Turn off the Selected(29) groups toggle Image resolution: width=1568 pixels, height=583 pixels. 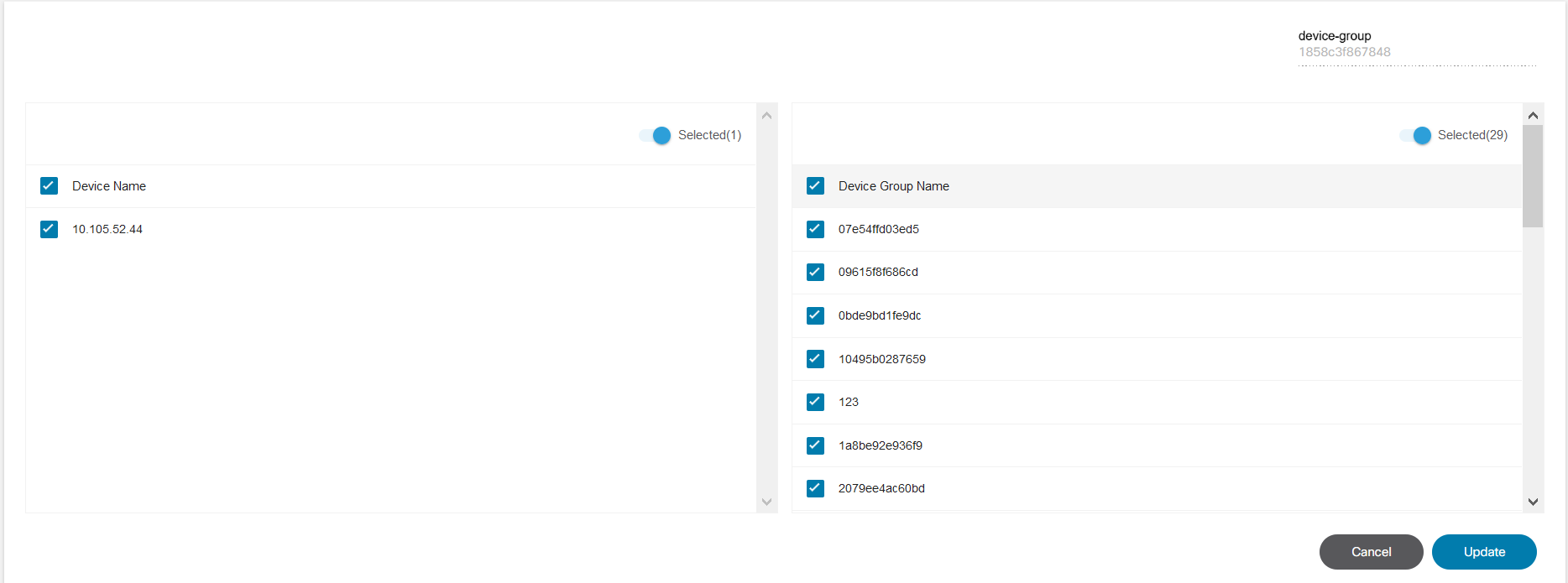click(x=1415, y=135)
